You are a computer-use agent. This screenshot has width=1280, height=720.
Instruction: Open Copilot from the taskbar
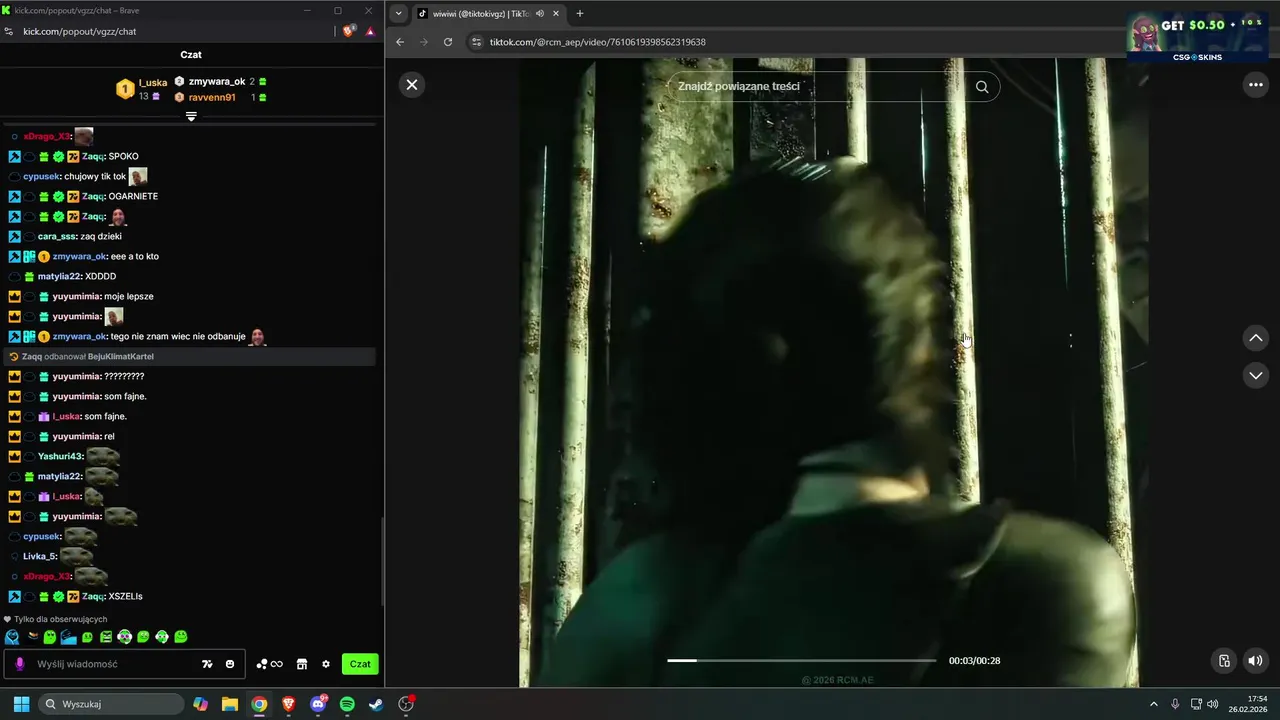click(x=201, y=704)
